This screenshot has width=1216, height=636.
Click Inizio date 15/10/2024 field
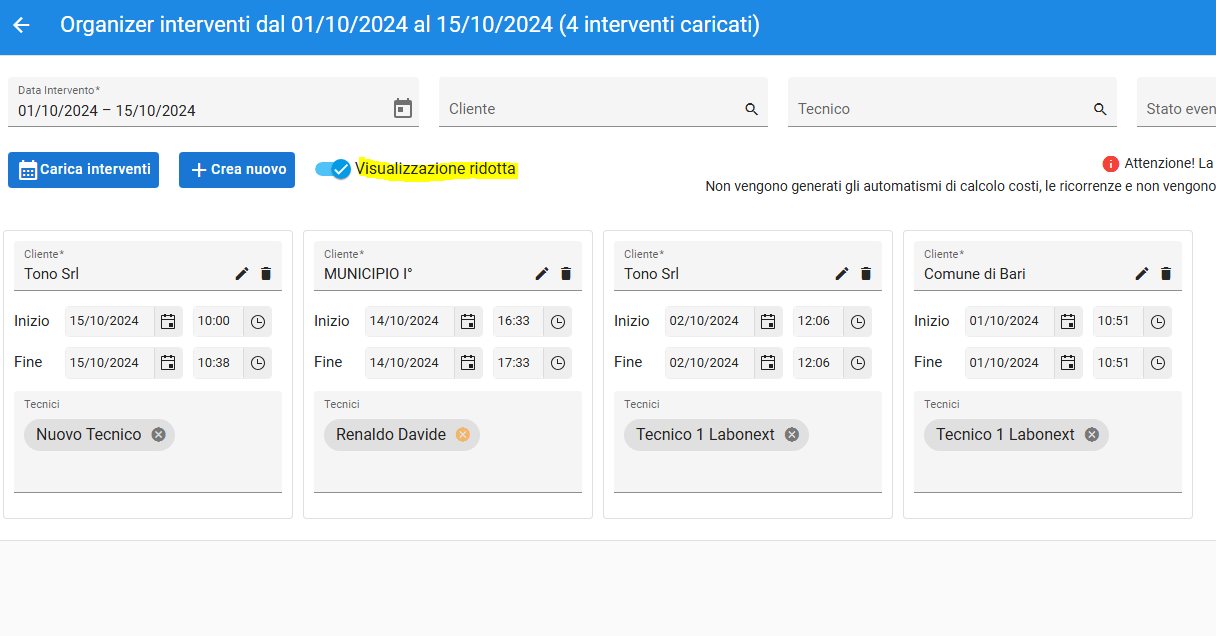[x=109, y=321]
